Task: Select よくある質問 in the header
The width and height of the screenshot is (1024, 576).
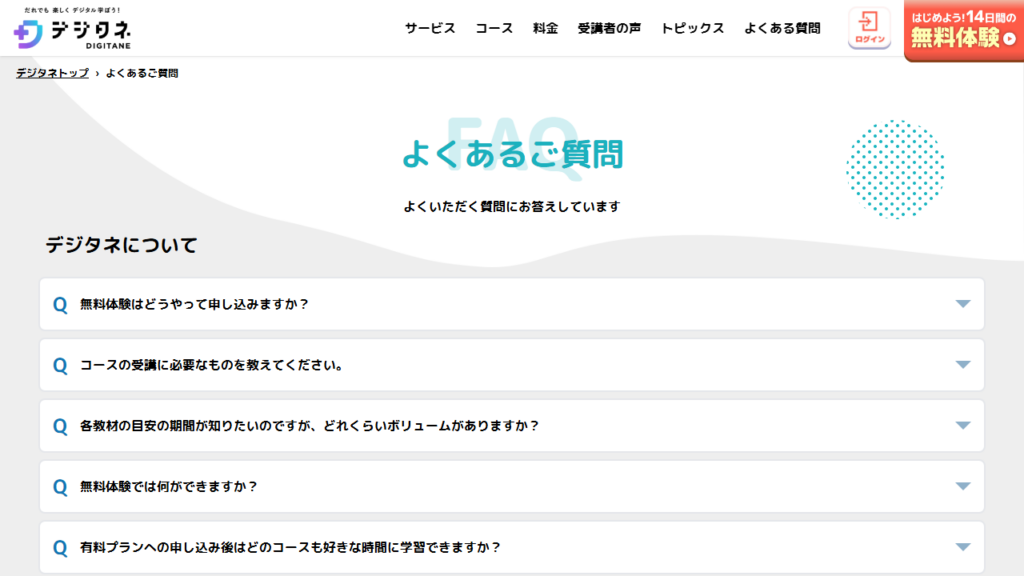Action: pyautogui.click(x=782, y=29)
